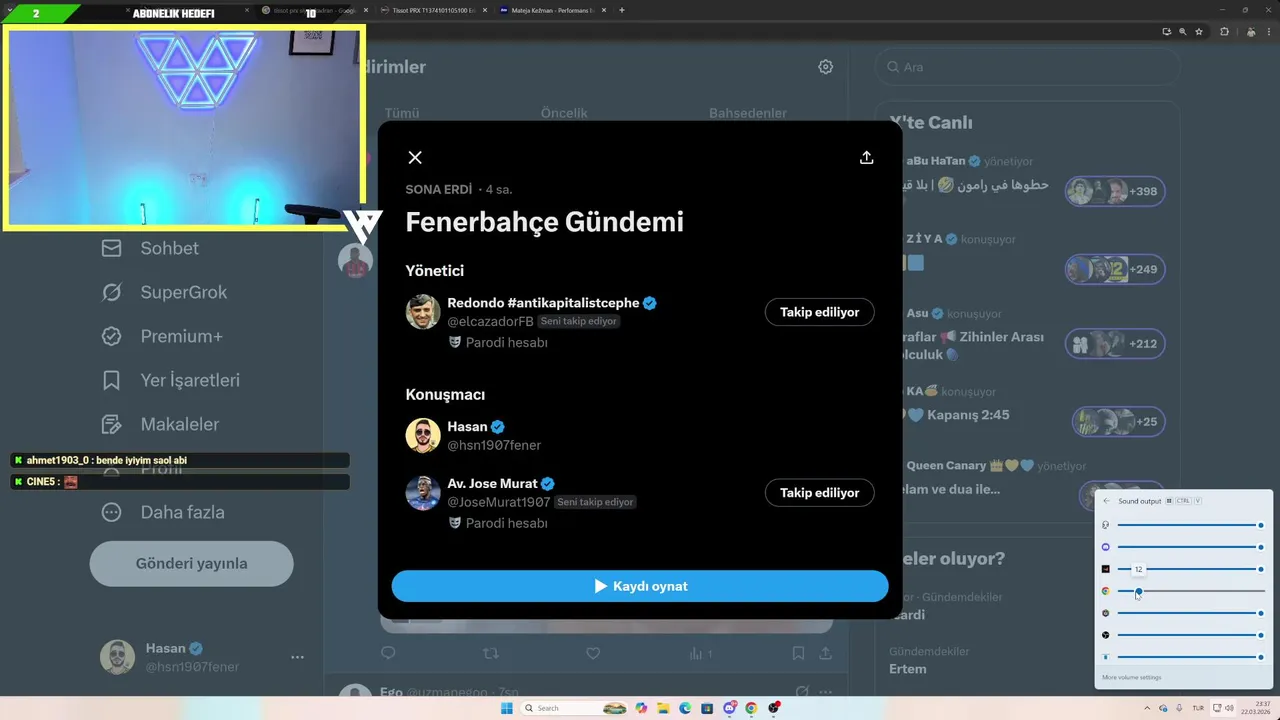Viewport: 1280px width, 720px height.
Task: Click Redondo's avatar in Yönetici section
Action: pyautogui.click(x=423, y=312)
